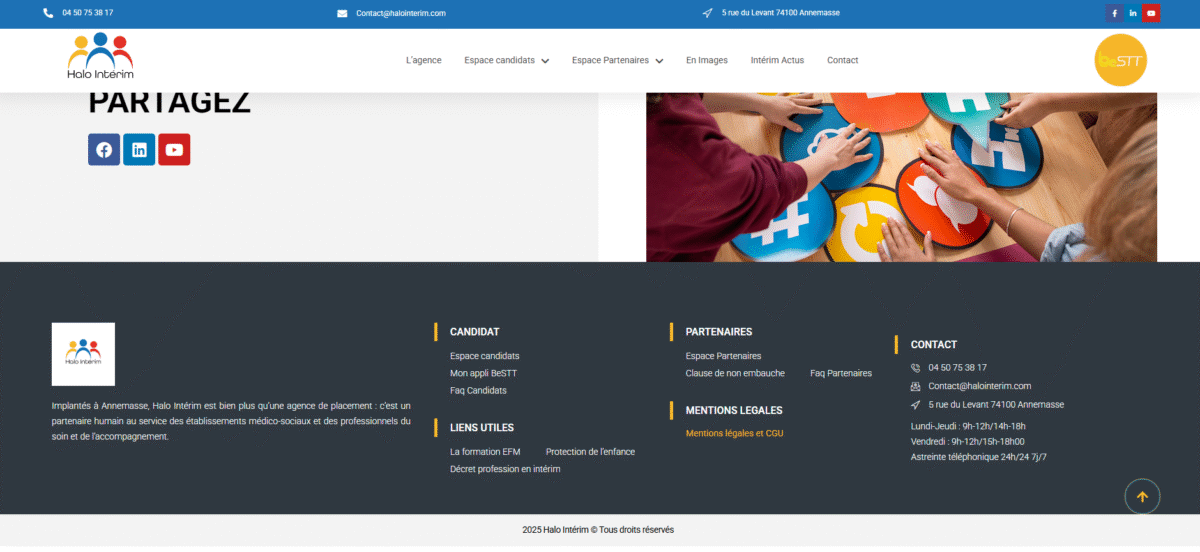
Task: Open Contact menu item in navbar
Action: [x=842, y=60]
